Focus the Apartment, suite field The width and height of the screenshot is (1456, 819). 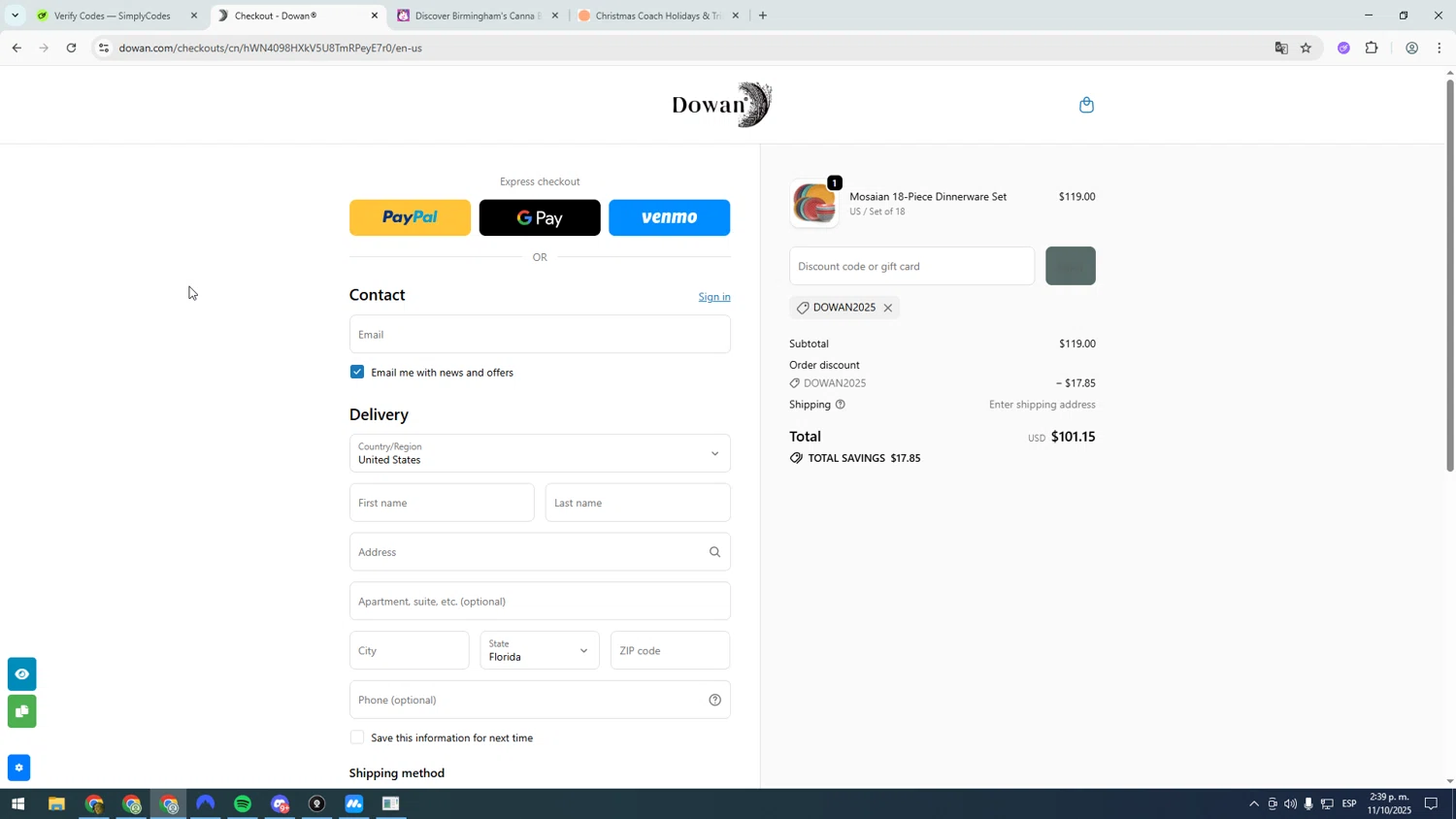[540, 602]
